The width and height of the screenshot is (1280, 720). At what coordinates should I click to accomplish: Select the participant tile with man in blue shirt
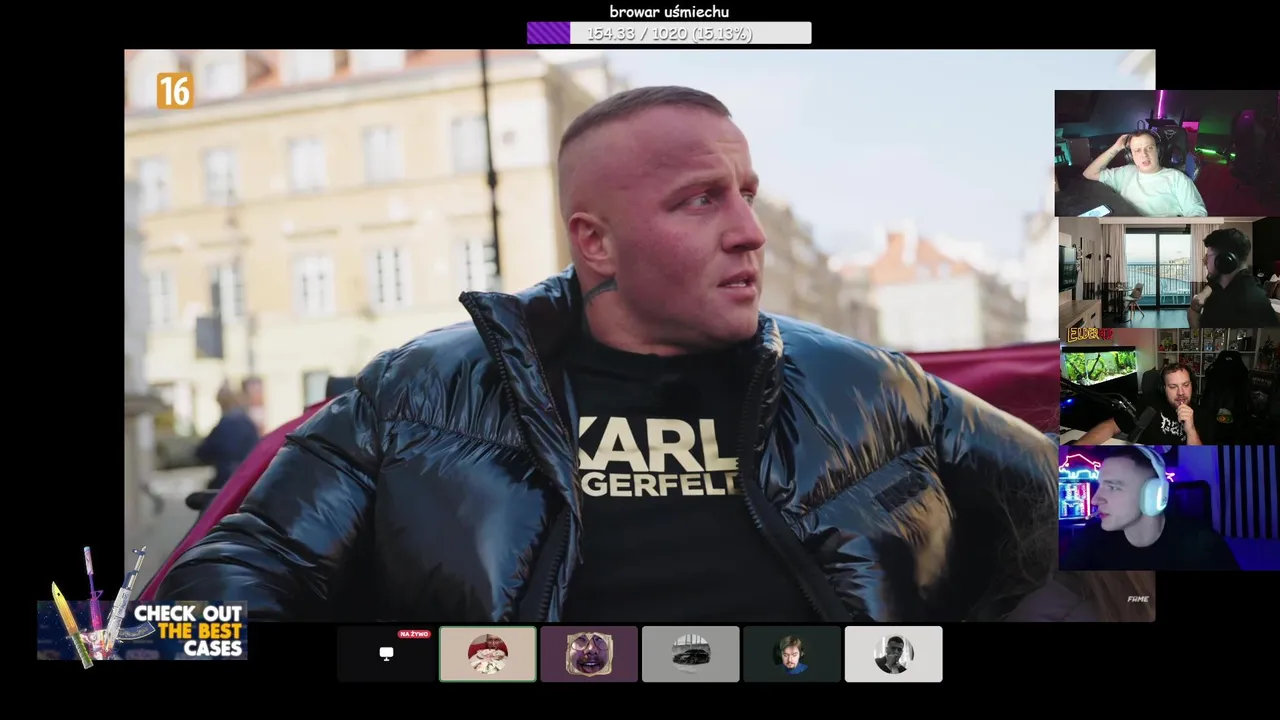coord(792,654)
